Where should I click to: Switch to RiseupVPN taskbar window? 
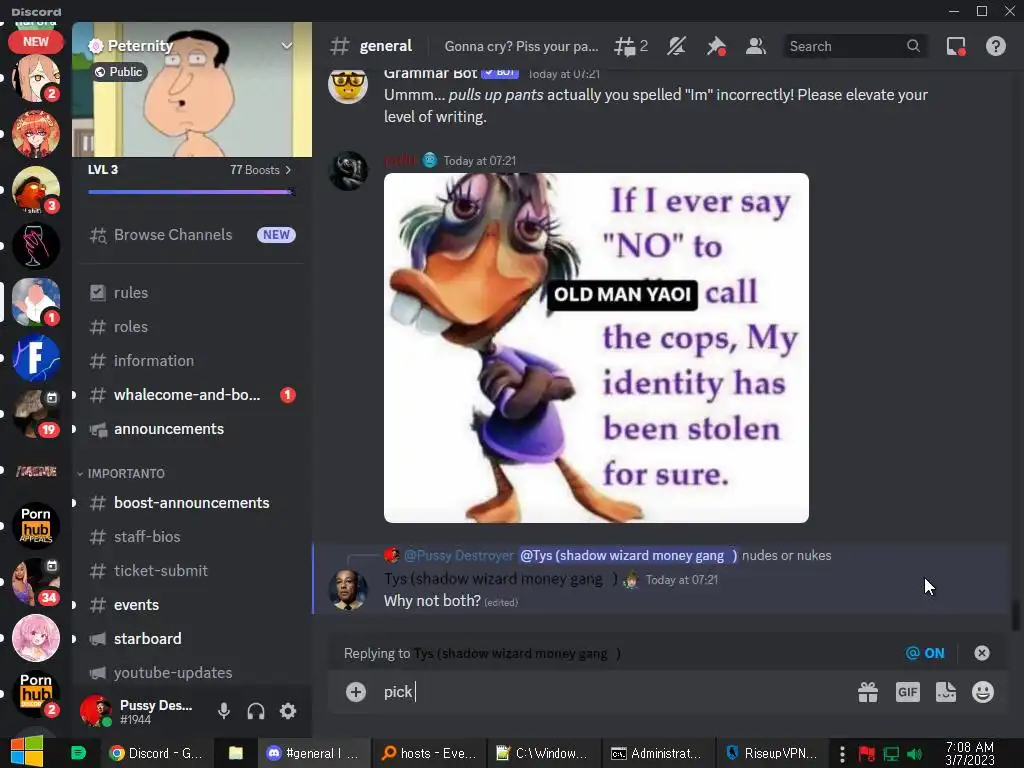click(x=771, y=753)
